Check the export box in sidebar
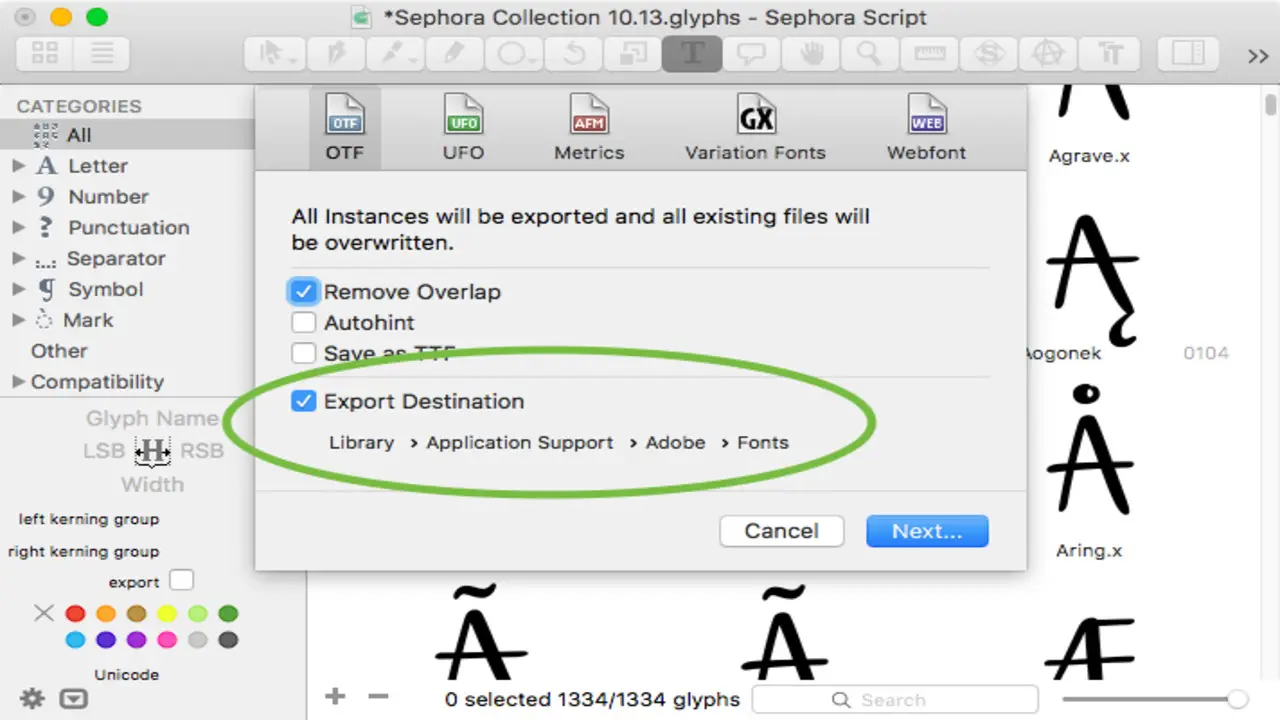The image size is (1280, 720). pos(181,580)
